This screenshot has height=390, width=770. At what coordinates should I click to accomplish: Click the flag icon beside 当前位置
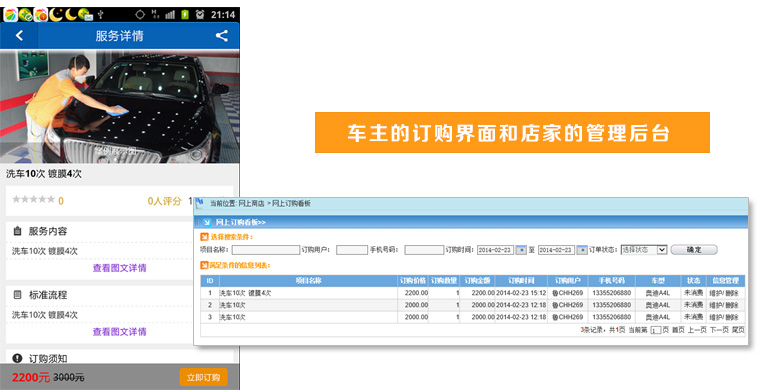[x=199, y=202]
